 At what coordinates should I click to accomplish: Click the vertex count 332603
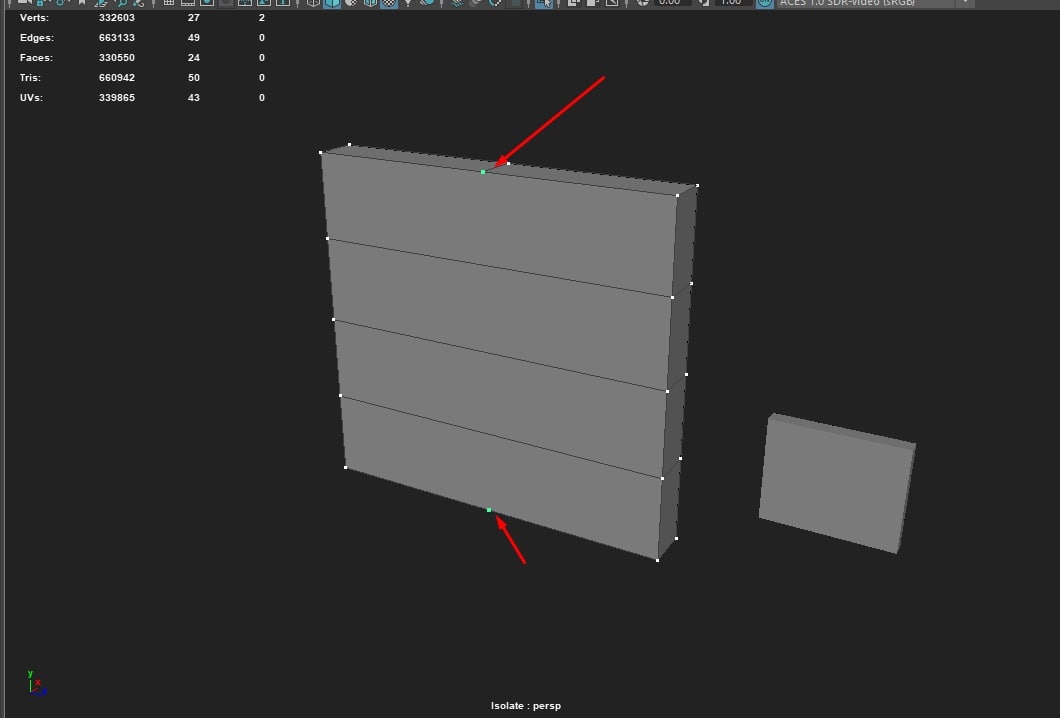116,18
